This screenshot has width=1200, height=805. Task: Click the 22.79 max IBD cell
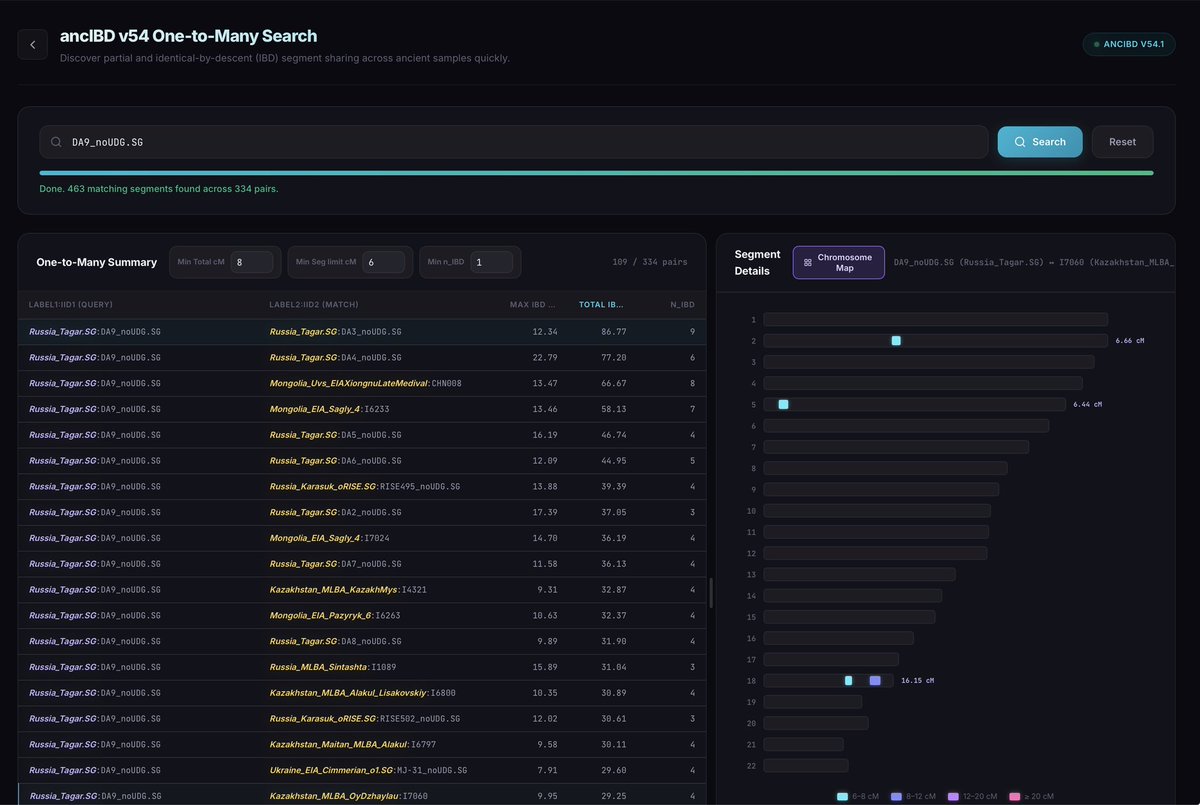[x=545, y=357]
